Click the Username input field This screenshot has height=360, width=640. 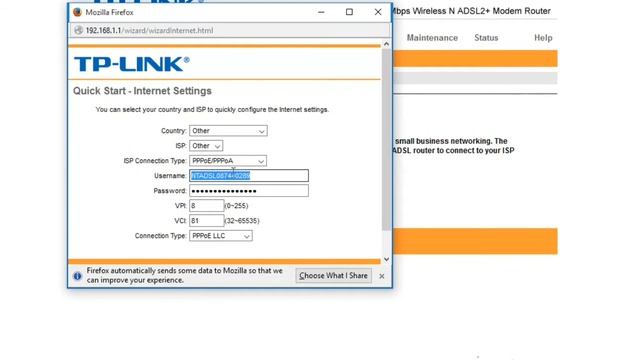pyautogui.click(x=249, y=176)
